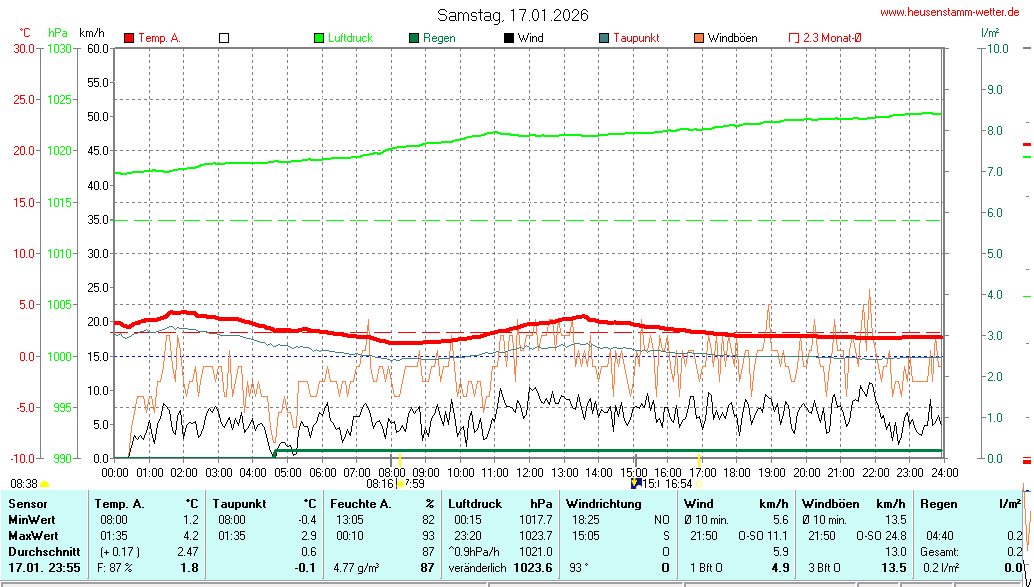Click the light green Luftdruck legend square

click(x=319, y=38)
